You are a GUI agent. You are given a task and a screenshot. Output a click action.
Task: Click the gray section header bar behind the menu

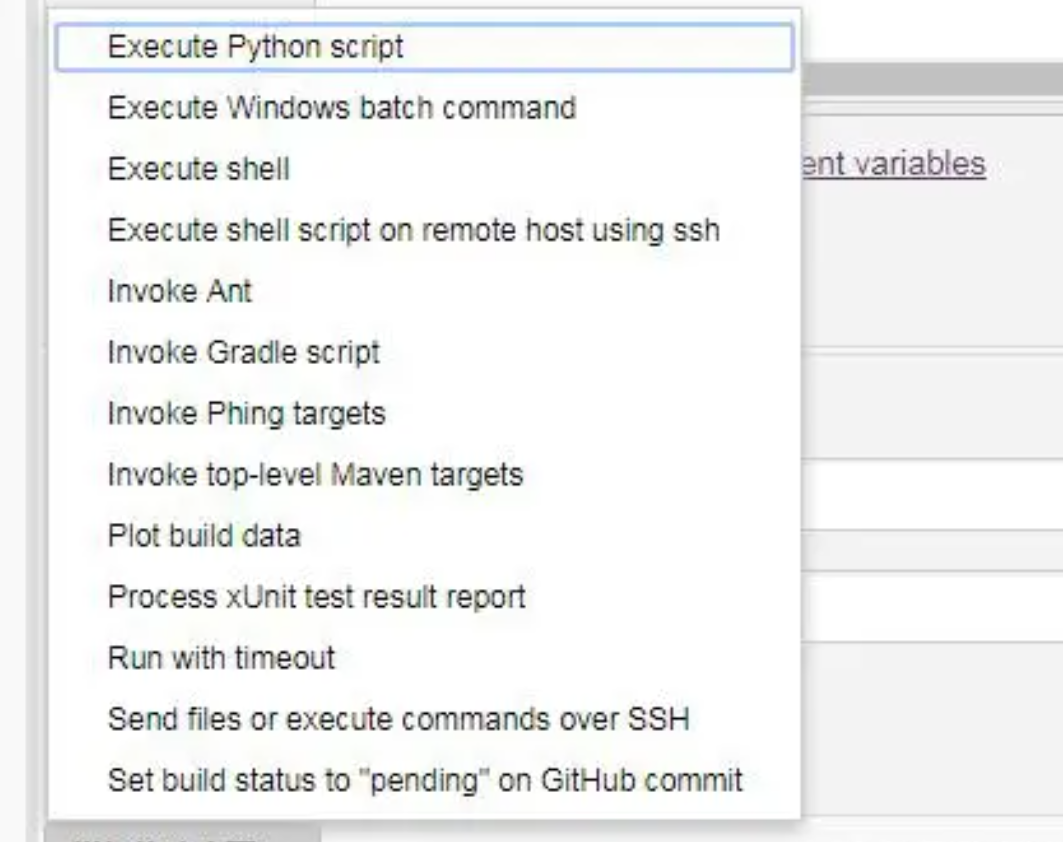coord(930,79)
